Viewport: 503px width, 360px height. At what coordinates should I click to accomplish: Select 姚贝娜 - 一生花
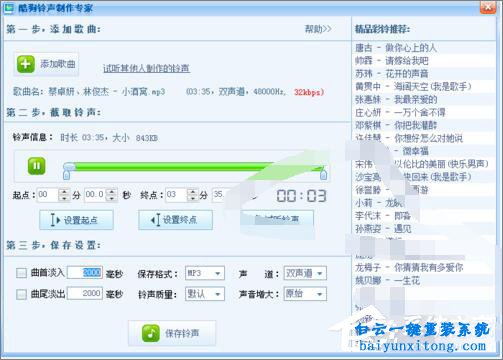point(387,281)
